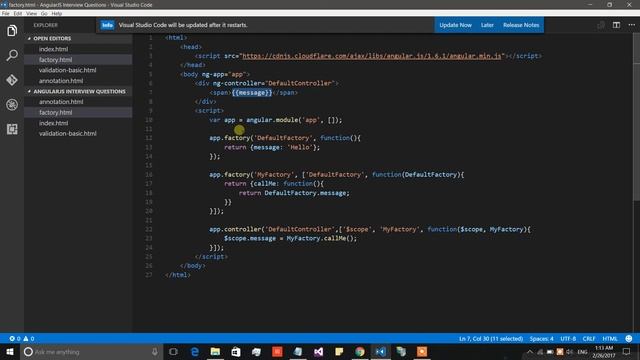Open the Go menu
The width and height of the screenshot is (640, 360).
point(44,13)
